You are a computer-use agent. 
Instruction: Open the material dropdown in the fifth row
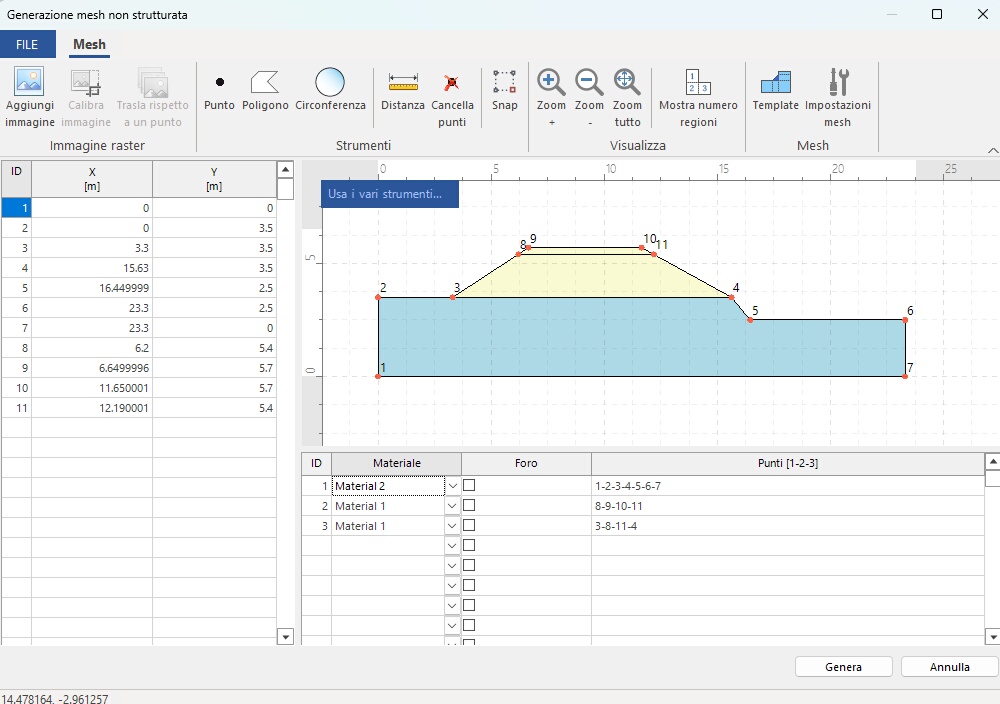[x=452, y=566]
